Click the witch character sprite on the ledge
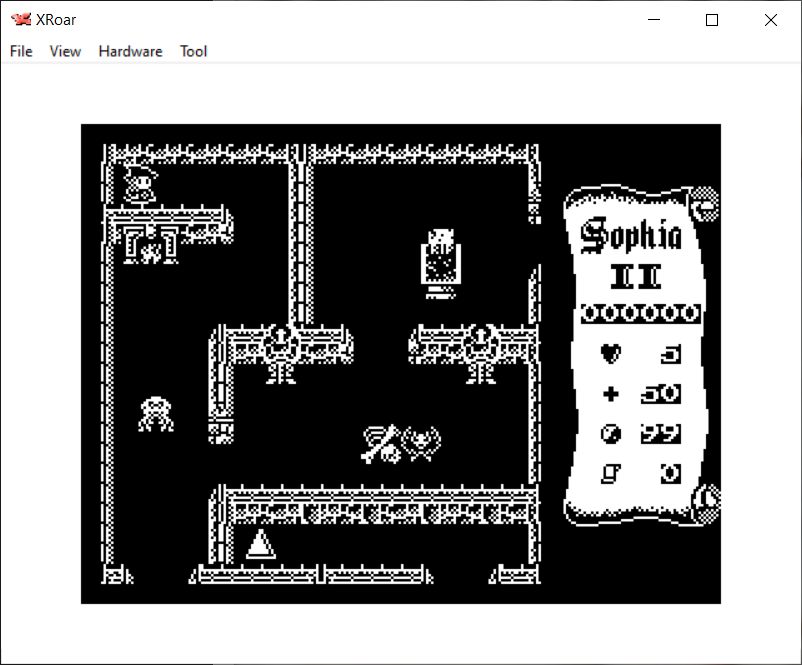This screenshot has height=665, width=802. (x=140, y=184)
